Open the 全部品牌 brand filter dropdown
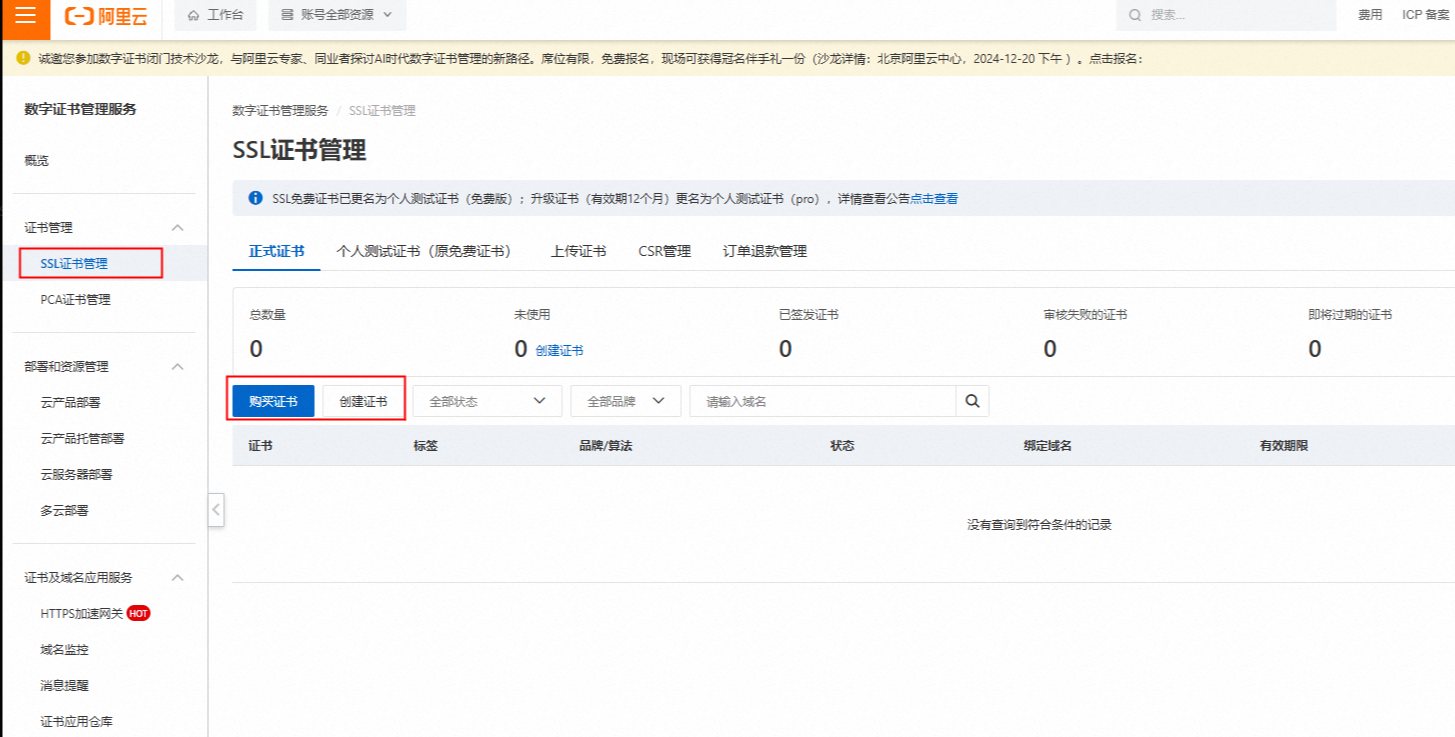 coord(626,401)
